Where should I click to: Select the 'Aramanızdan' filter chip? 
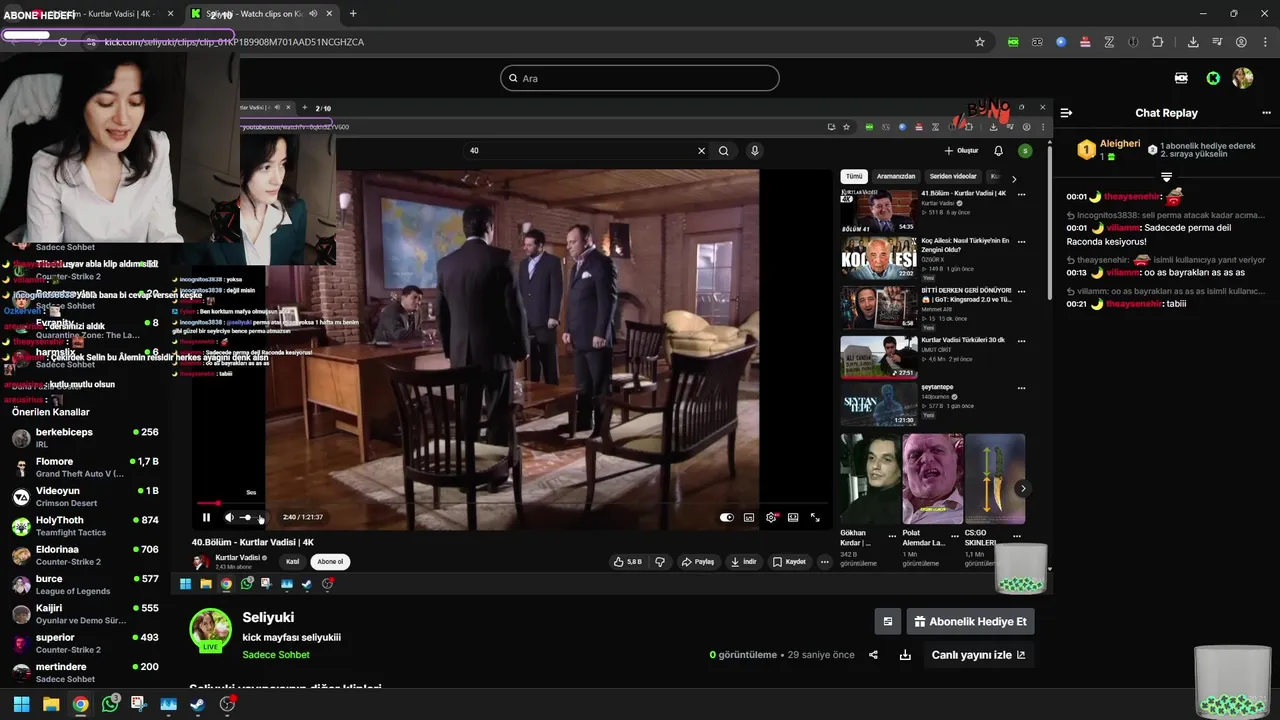click(x=896, y=176)
